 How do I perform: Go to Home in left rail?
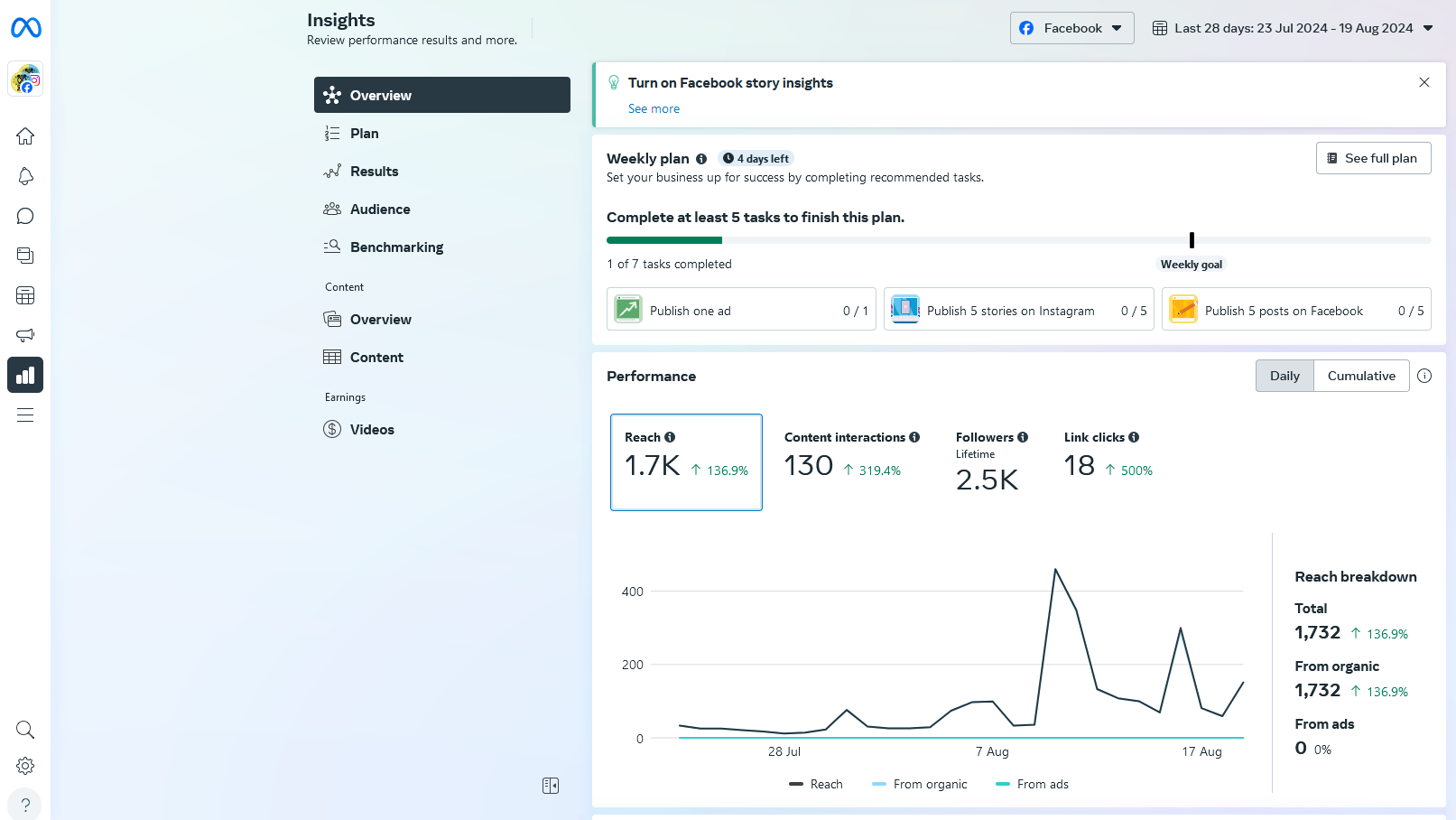click(x=25, y=136)
